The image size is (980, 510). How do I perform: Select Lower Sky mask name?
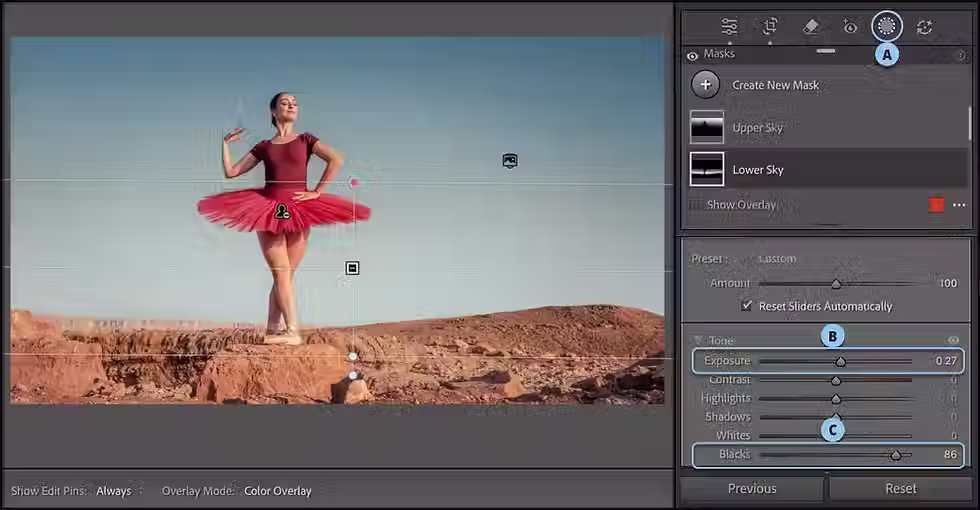coord(758,169)
